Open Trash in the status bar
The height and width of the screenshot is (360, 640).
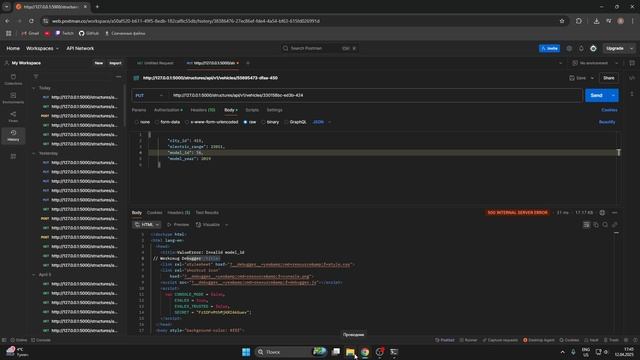[611, 340]
